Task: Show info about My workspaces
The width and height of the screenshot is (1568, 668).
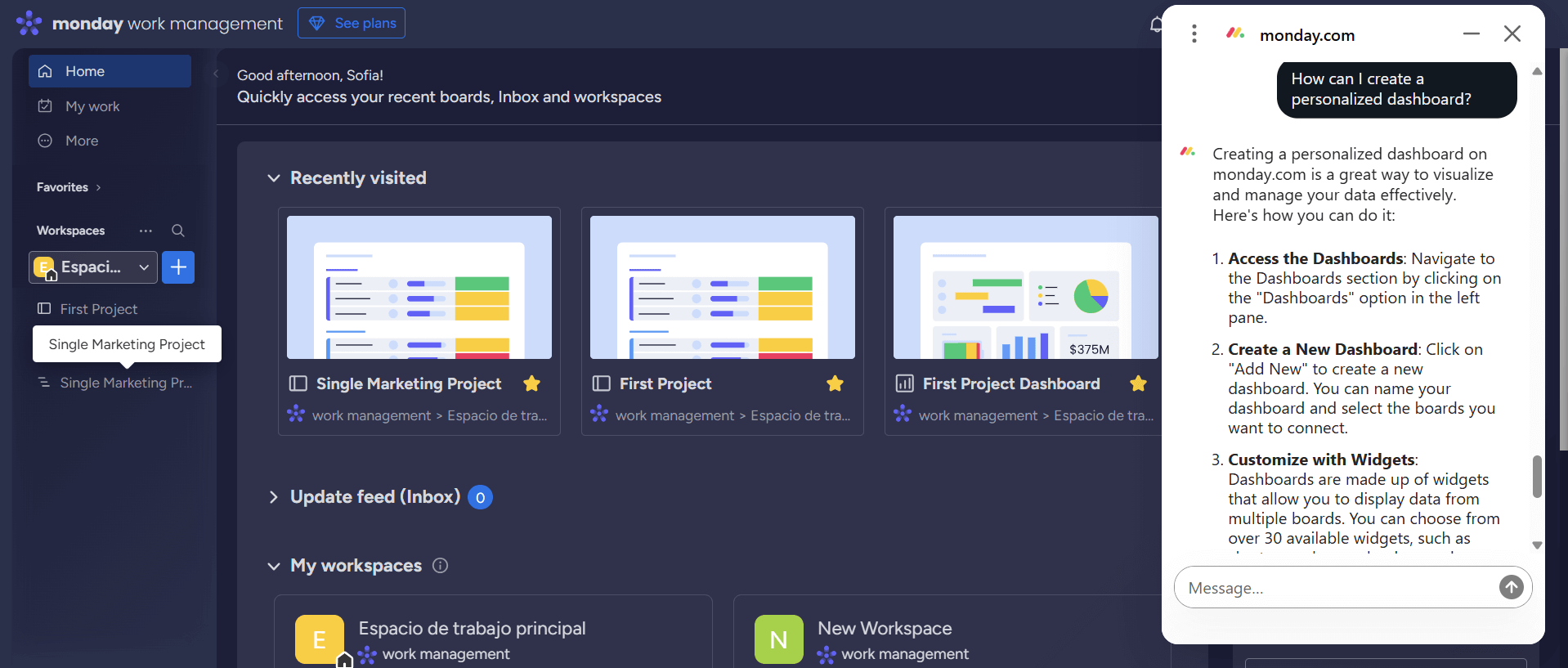Action: click(x=440, y=566)
